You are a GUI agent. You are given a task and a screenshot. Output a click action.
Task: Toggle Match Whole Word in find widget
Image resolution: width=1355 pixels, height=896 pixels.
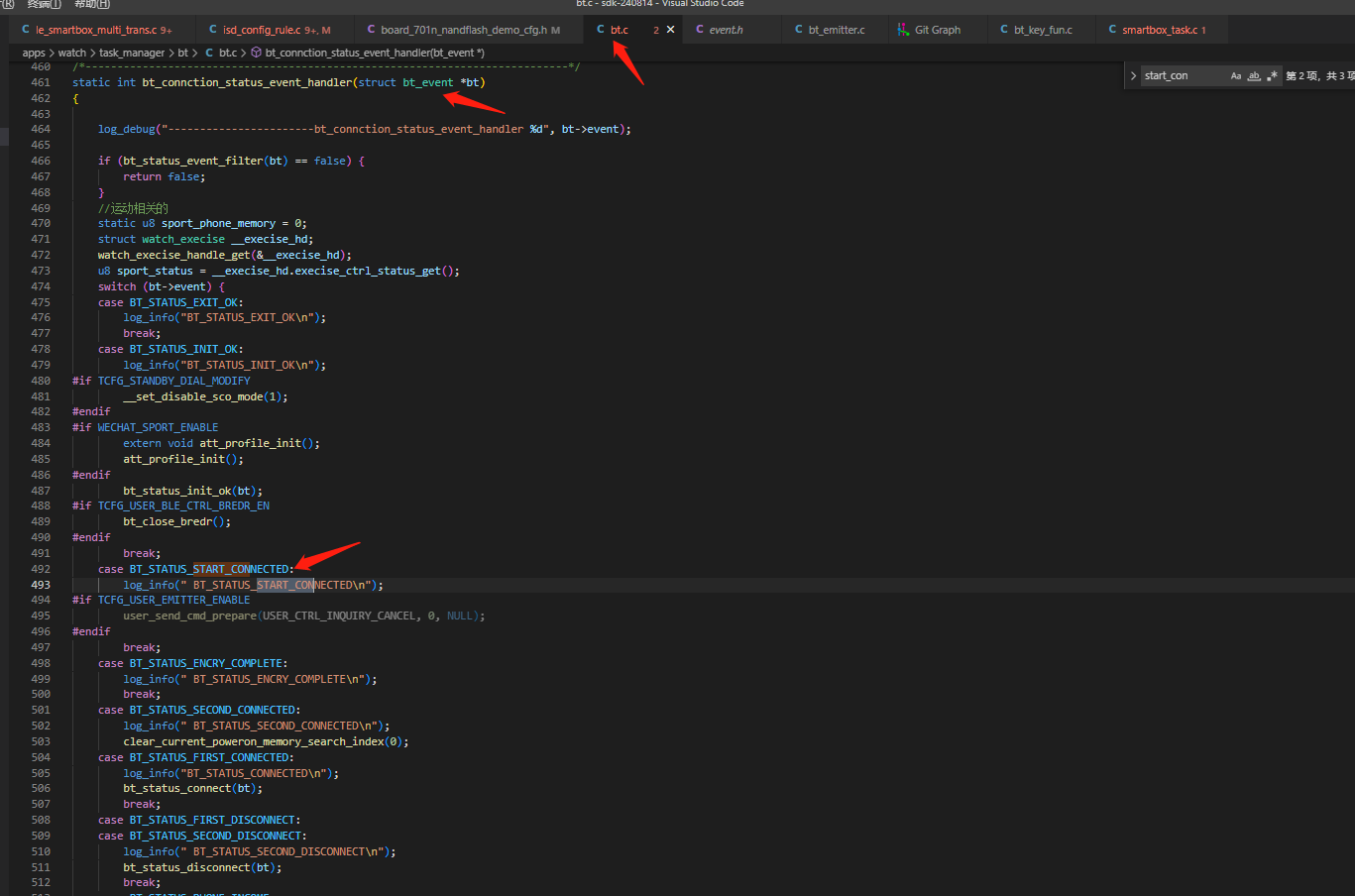1254,75
